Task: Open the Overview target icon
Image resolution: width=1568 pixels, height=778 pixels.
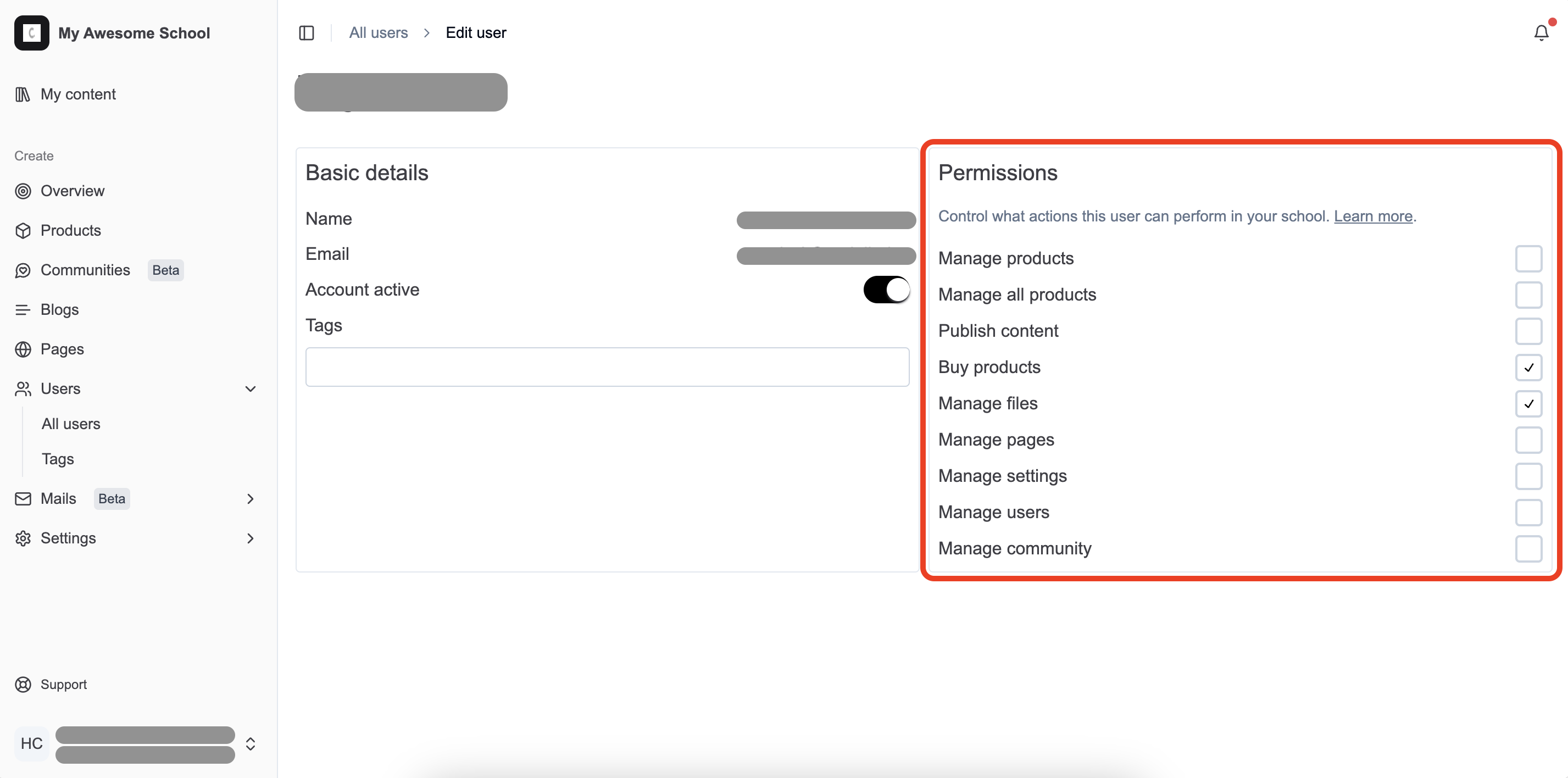Action: pyautogui.click(x=23, y=191)
